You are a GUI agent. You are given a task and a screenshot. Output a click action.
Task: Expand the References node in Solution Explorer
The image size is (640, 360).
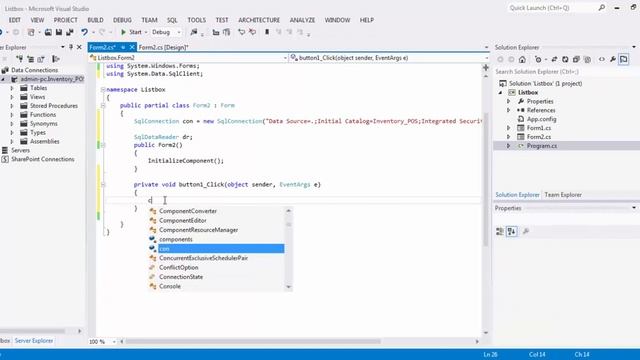point(509,110)
